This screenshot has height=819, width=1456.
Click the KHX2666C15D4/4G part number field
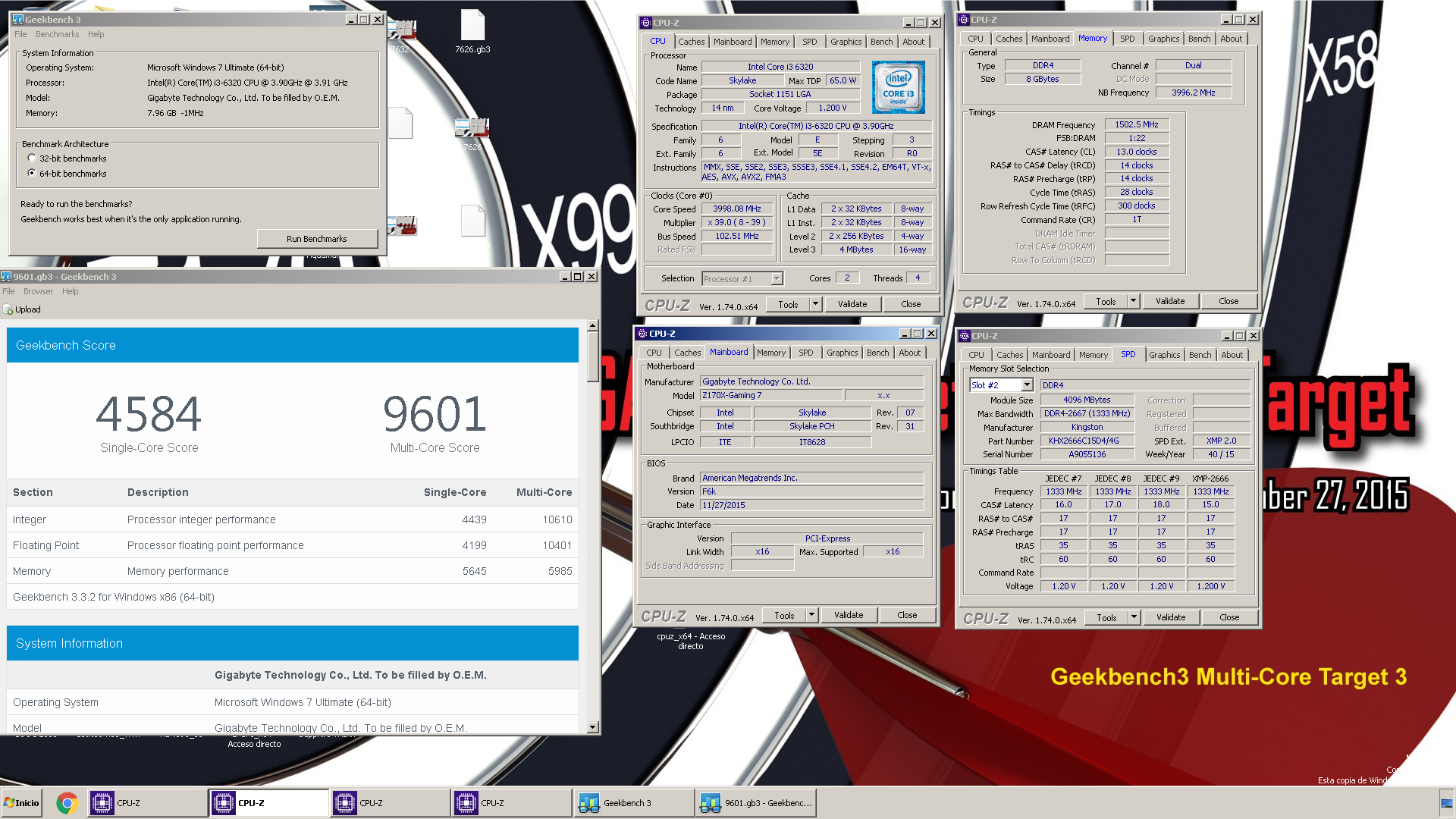pos(1087,441)
